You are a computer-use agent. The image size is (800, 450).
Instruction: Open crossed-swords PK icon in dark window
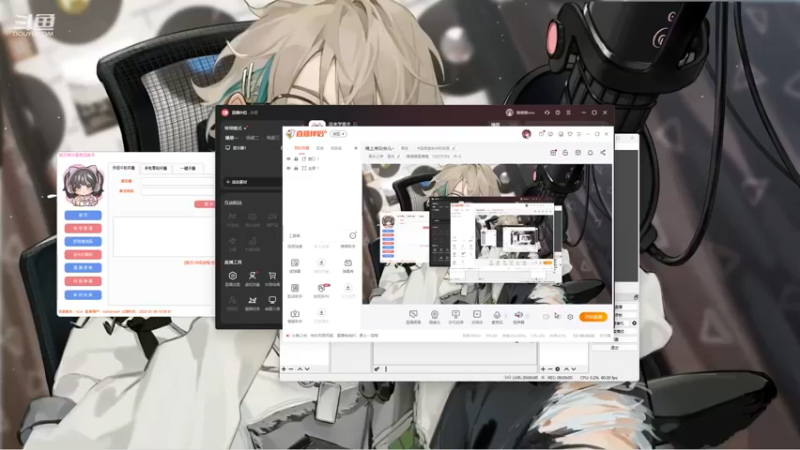click(x=252, y=303)
